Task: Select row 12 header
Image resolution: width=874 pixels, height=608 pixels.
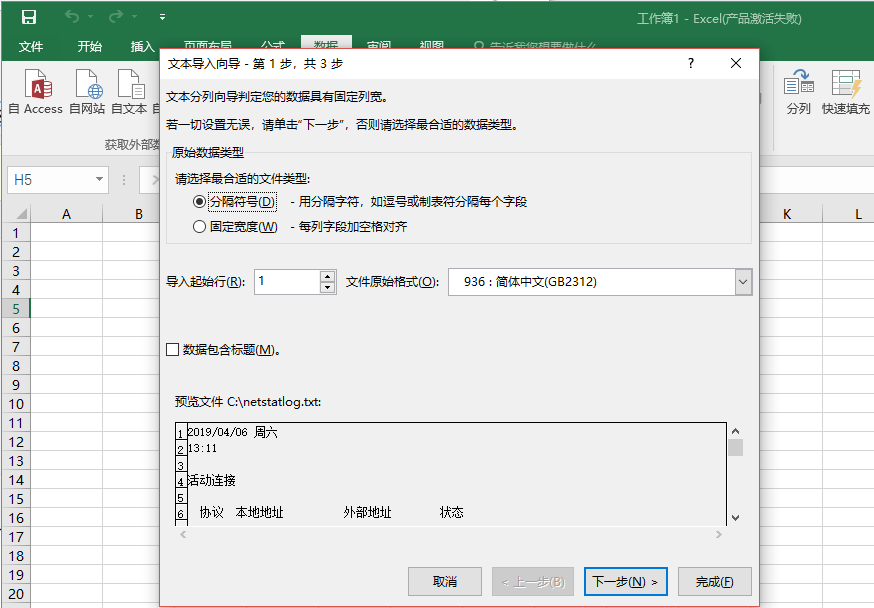Action: 16,442
